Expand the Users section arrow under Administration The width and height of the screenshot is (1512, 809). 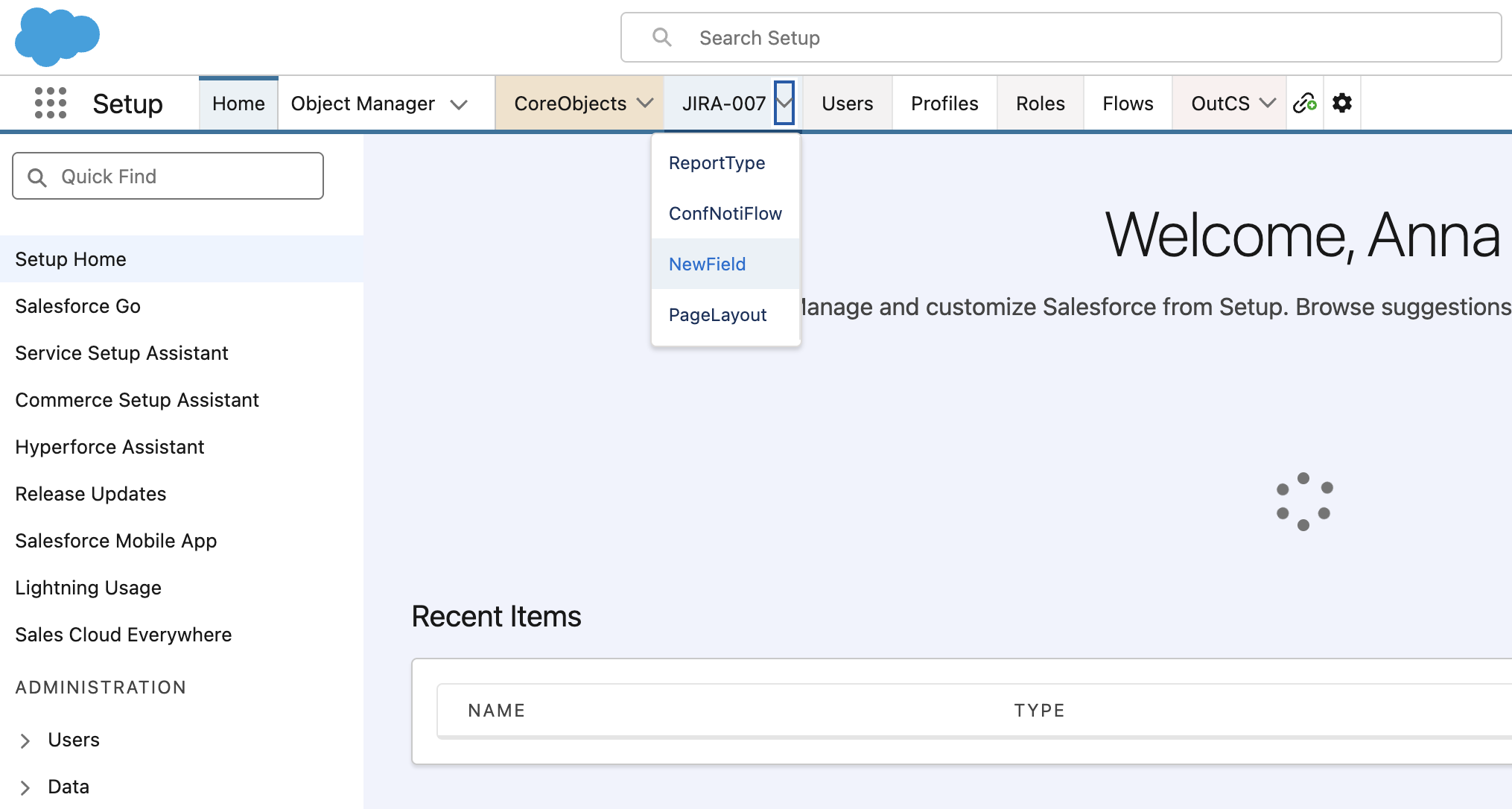tap(25, 740)
